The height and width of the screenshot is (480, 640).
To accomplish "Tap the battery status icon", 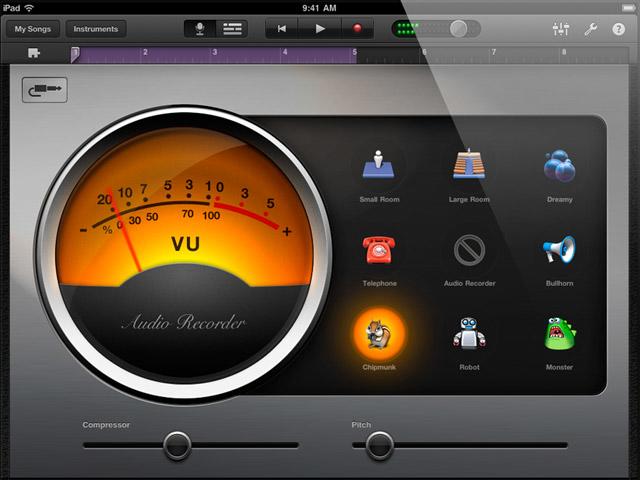I will pyautogui.click(x=628, y=8).
